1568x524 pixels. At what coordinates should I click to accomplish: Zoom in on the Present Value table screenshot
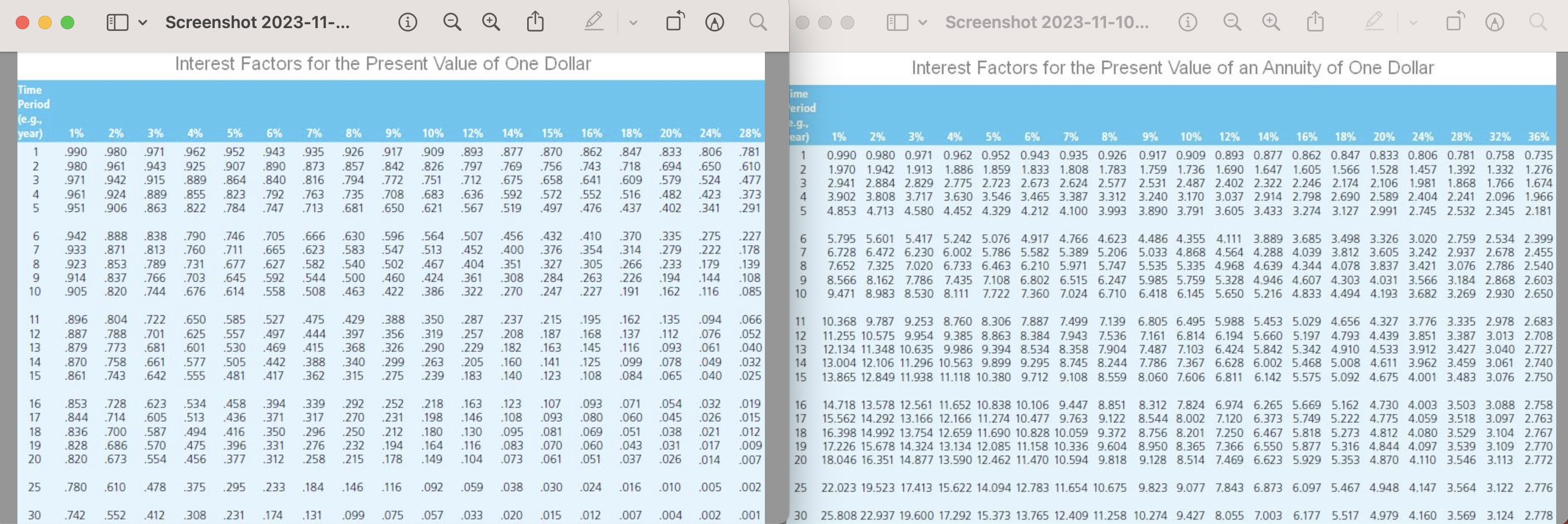click(491, 22)
